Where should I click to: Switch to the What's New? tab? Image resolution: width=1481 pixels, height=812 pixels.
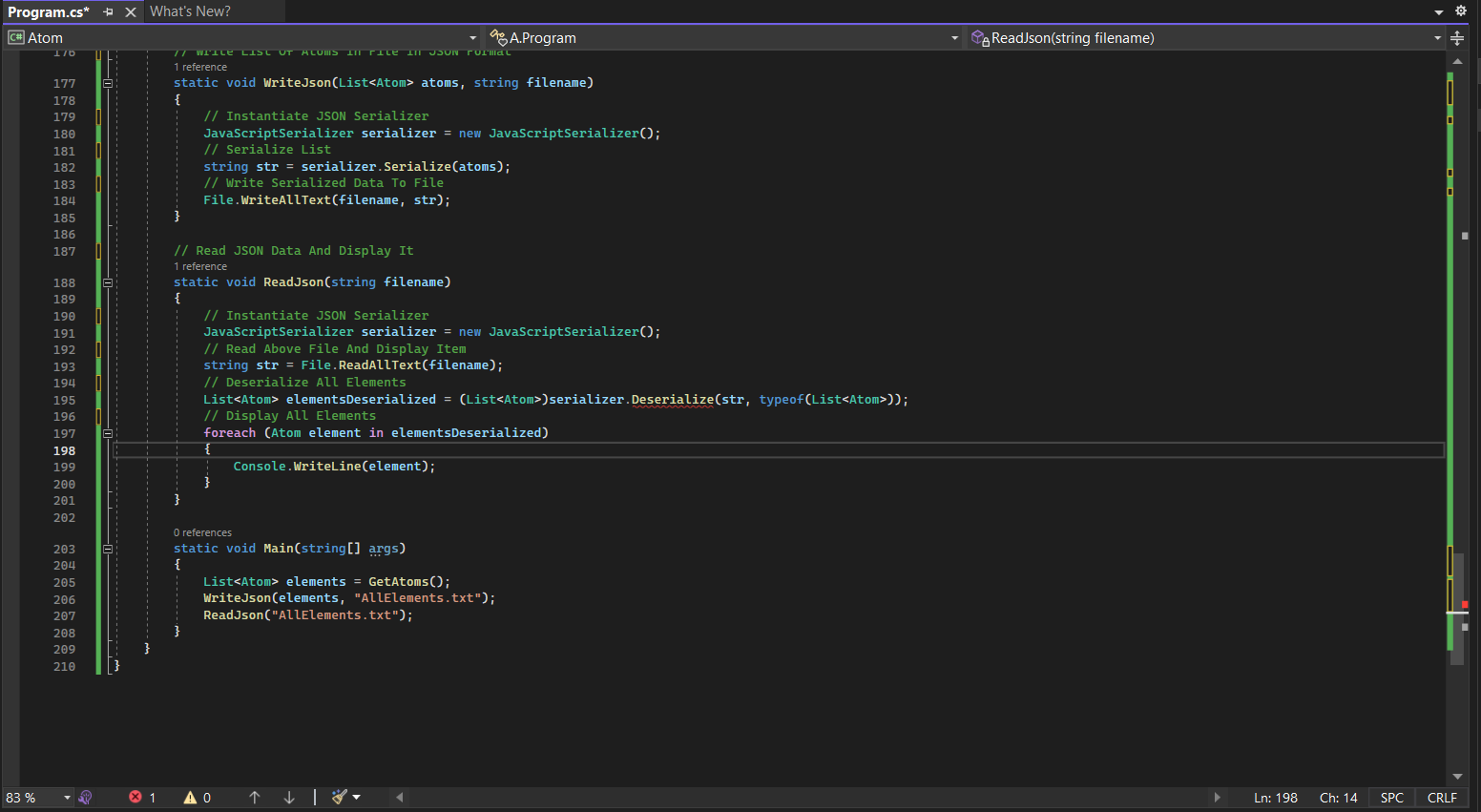pyautogui.click(x=190, y=11)
